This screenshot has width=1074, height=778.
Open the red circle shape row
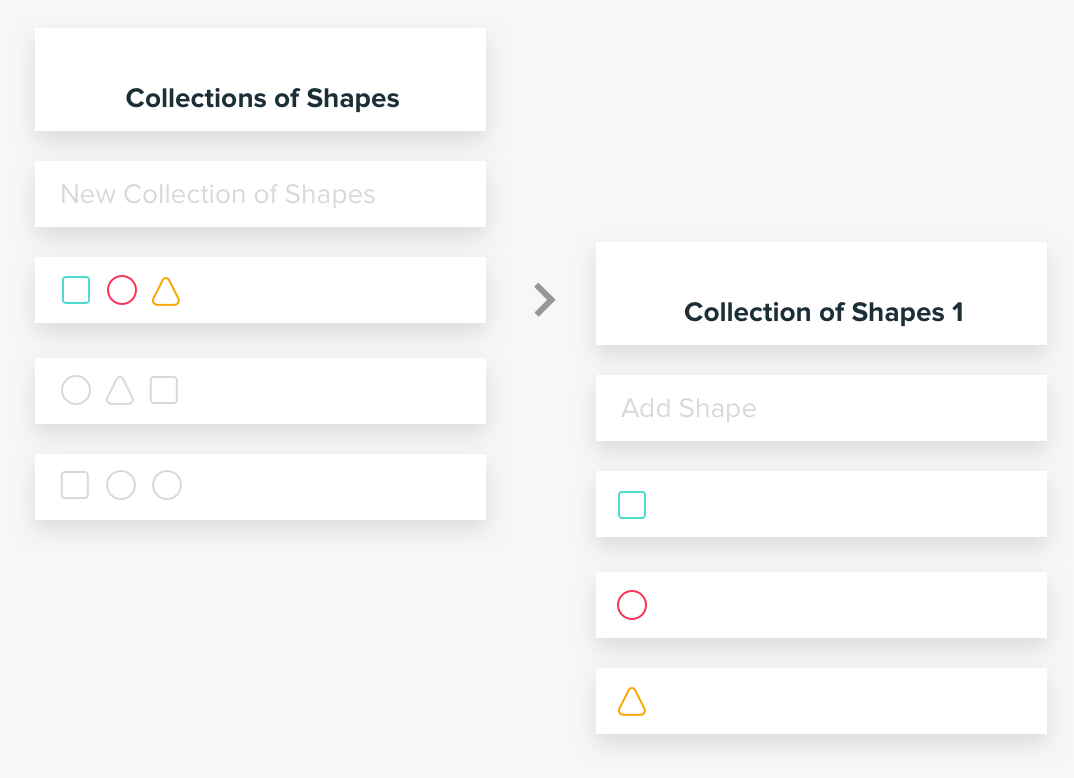(x=821, y=605)
